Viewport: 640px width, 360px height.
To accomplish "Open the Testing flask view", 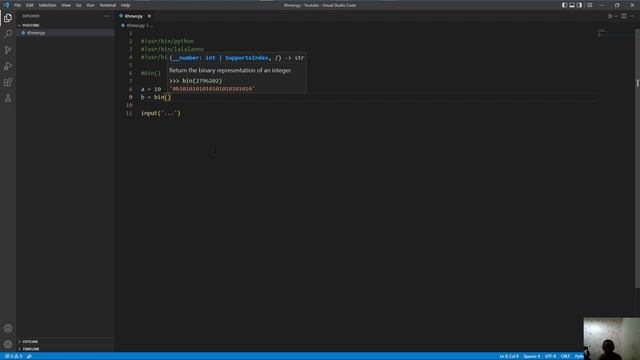I will 8,98.
